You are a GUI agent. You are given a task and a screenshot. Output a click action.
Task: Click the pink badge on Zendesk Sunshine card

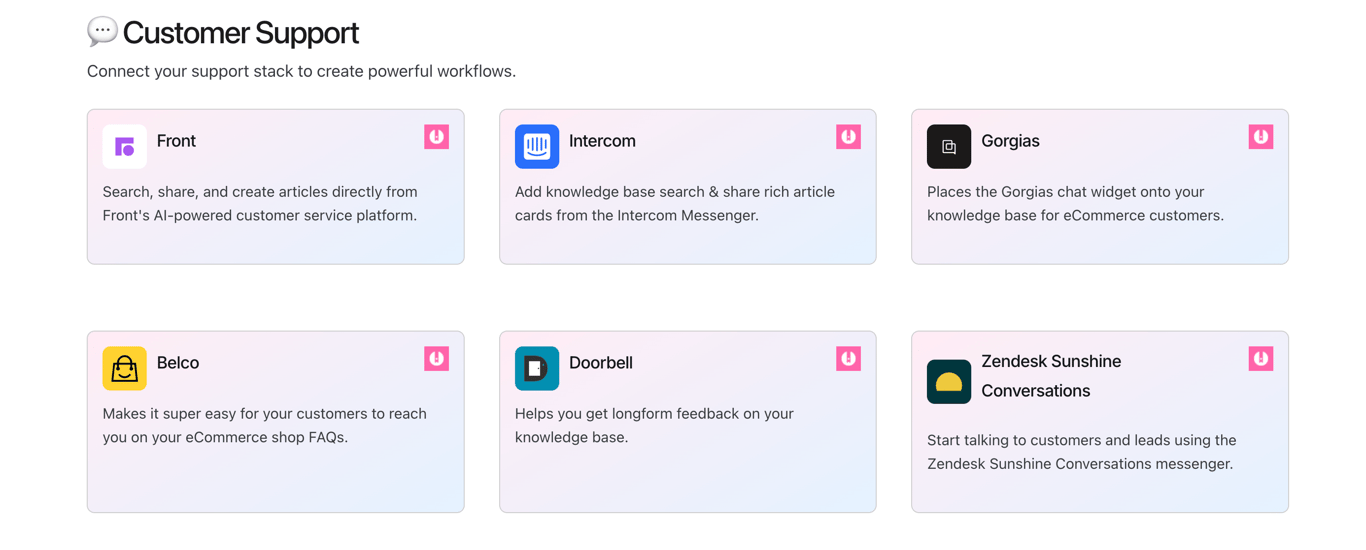(1261, 359)
